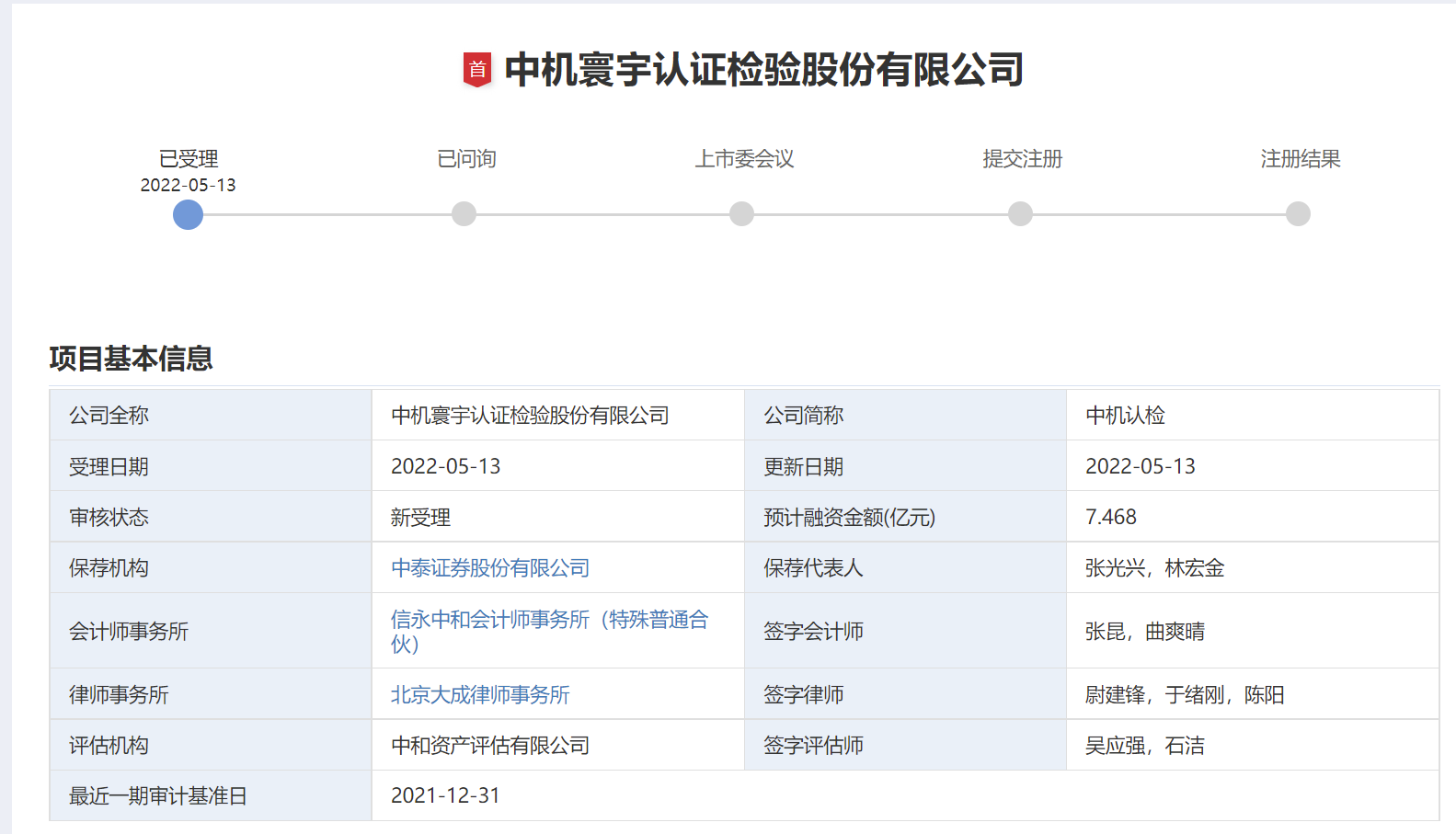Click the 公司全称 row label

[109, 416]
